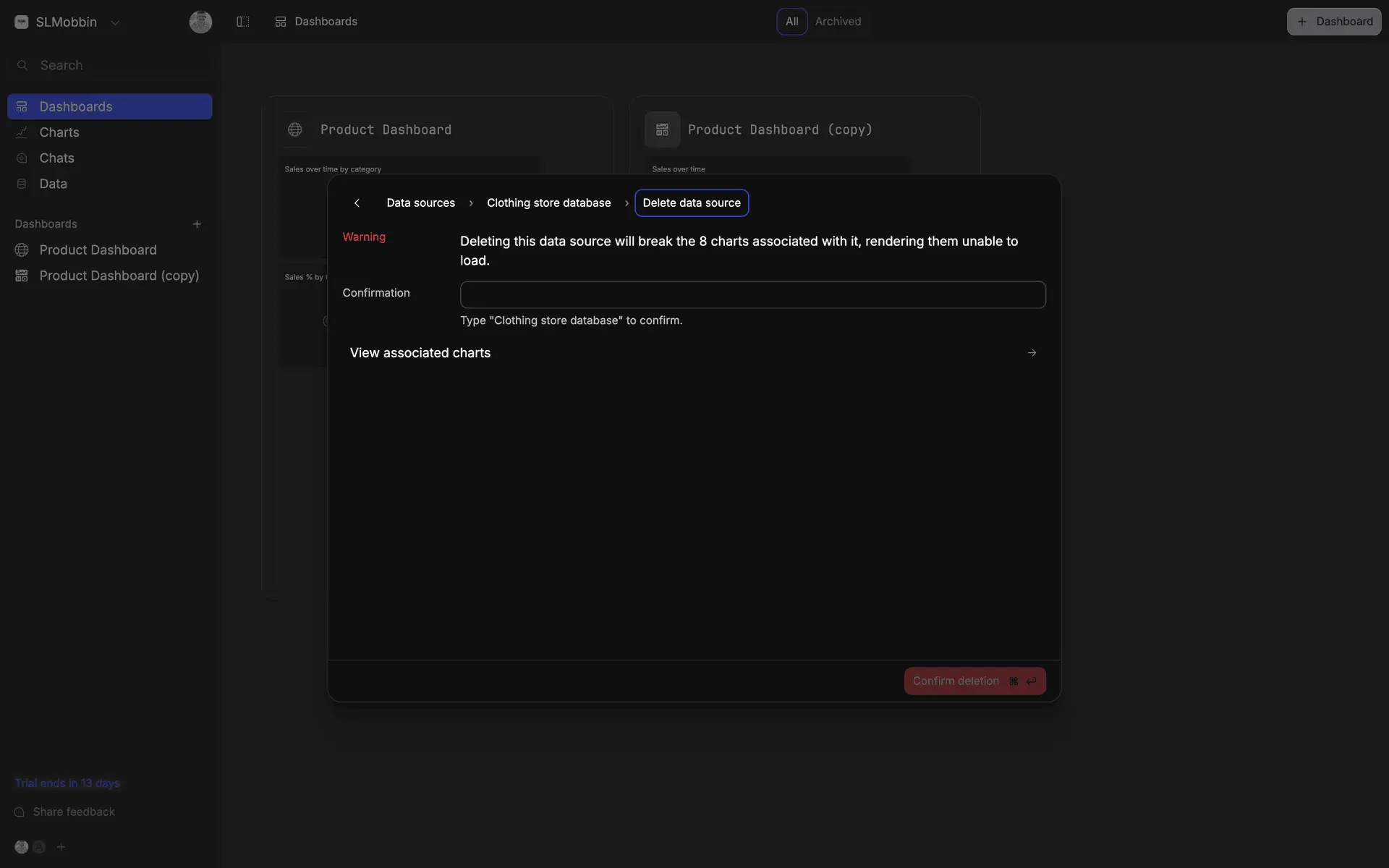This screenshot has height=868, width=1389.
Task: Click Share feedback link
Action: (x=74, y=812)
